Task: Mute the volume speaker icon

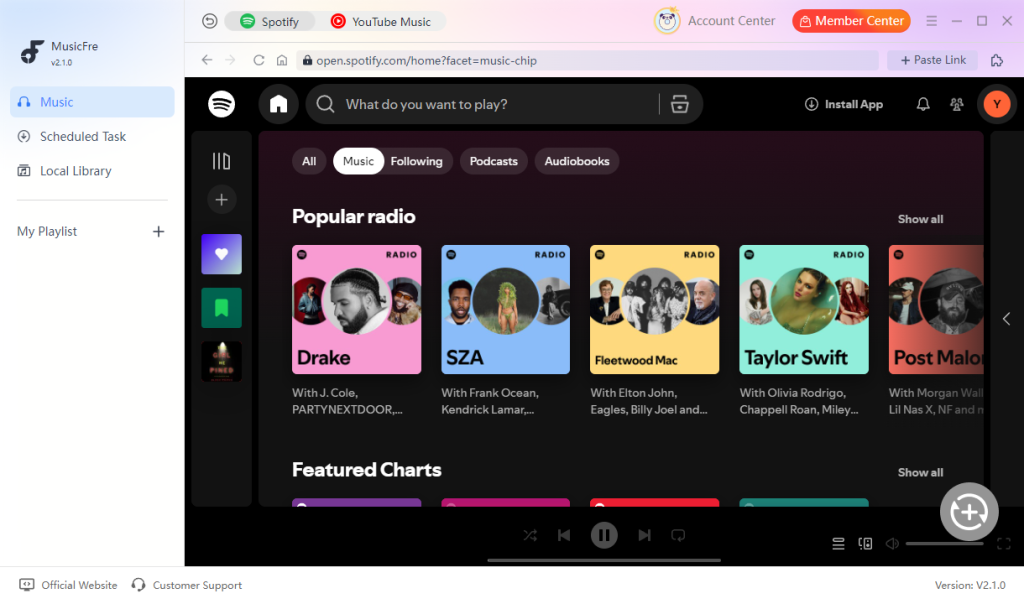Action: [x=892, y=543]
